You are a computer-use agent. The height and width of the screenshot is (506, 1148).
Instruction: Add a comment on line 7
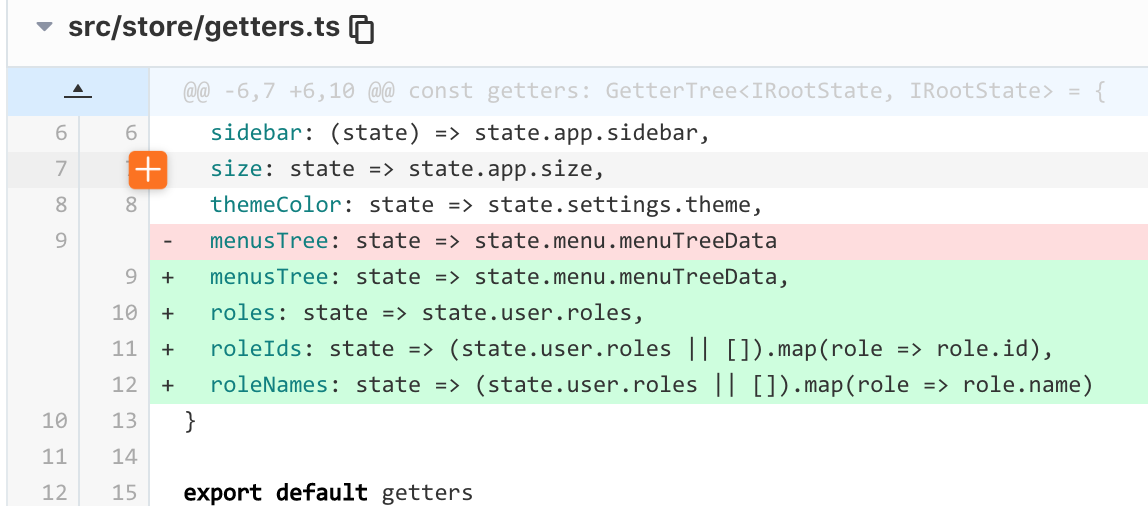pyautogui.click(x=147, y=170)
